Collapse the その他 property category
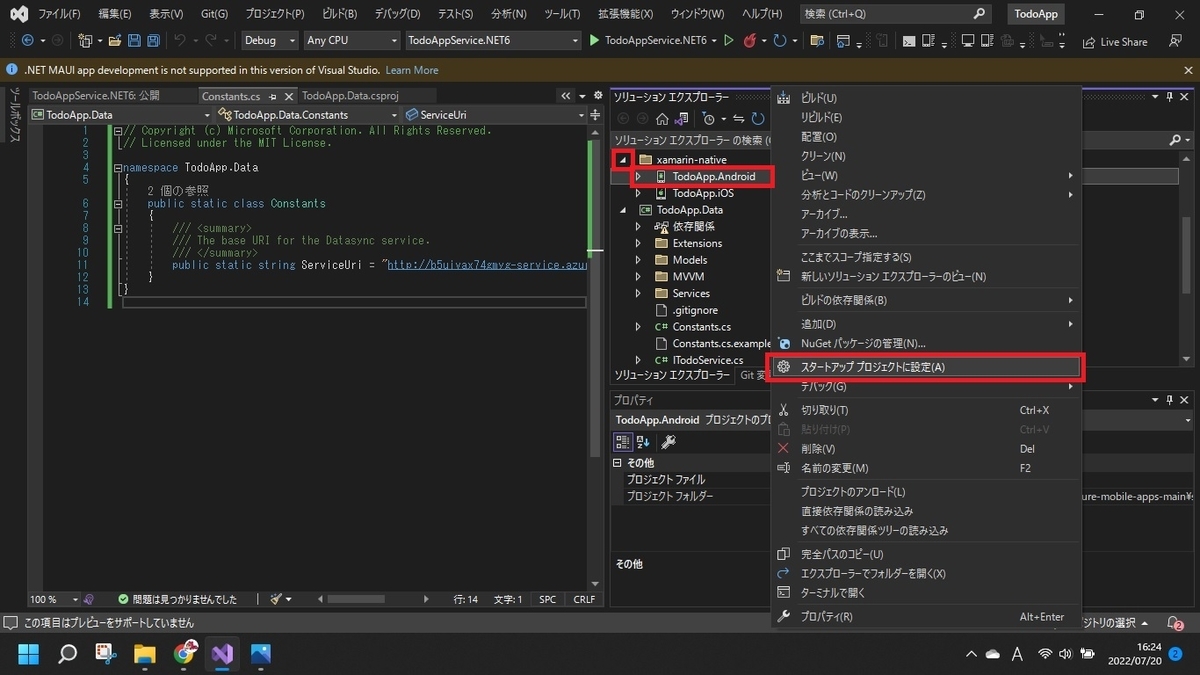 (617, 464)
